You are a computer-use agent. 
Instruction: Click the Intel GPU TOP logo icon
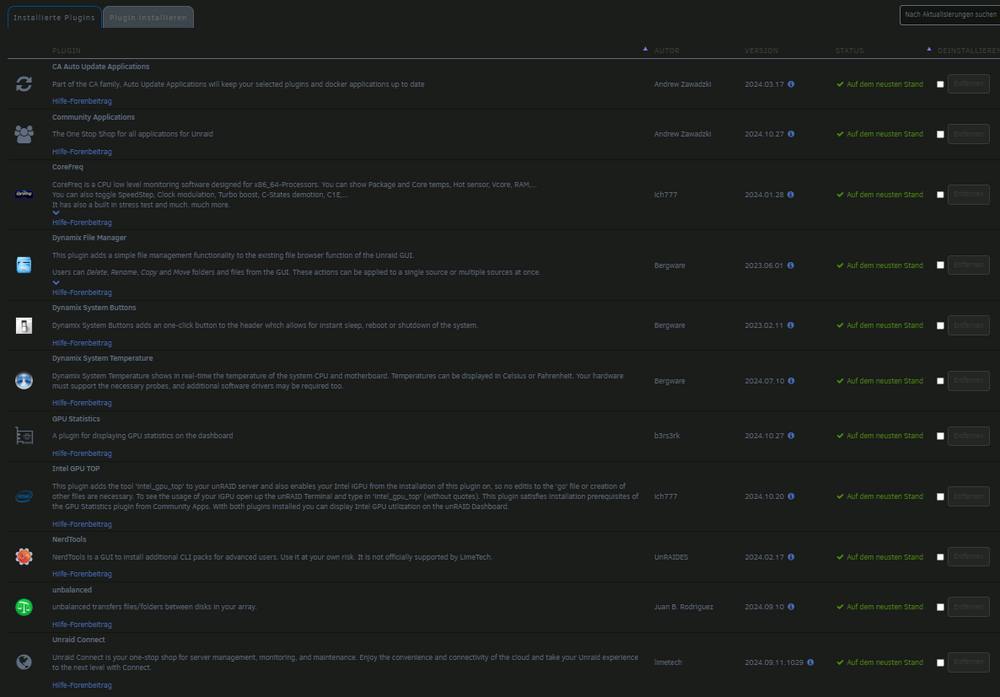[x=24, y=496]
